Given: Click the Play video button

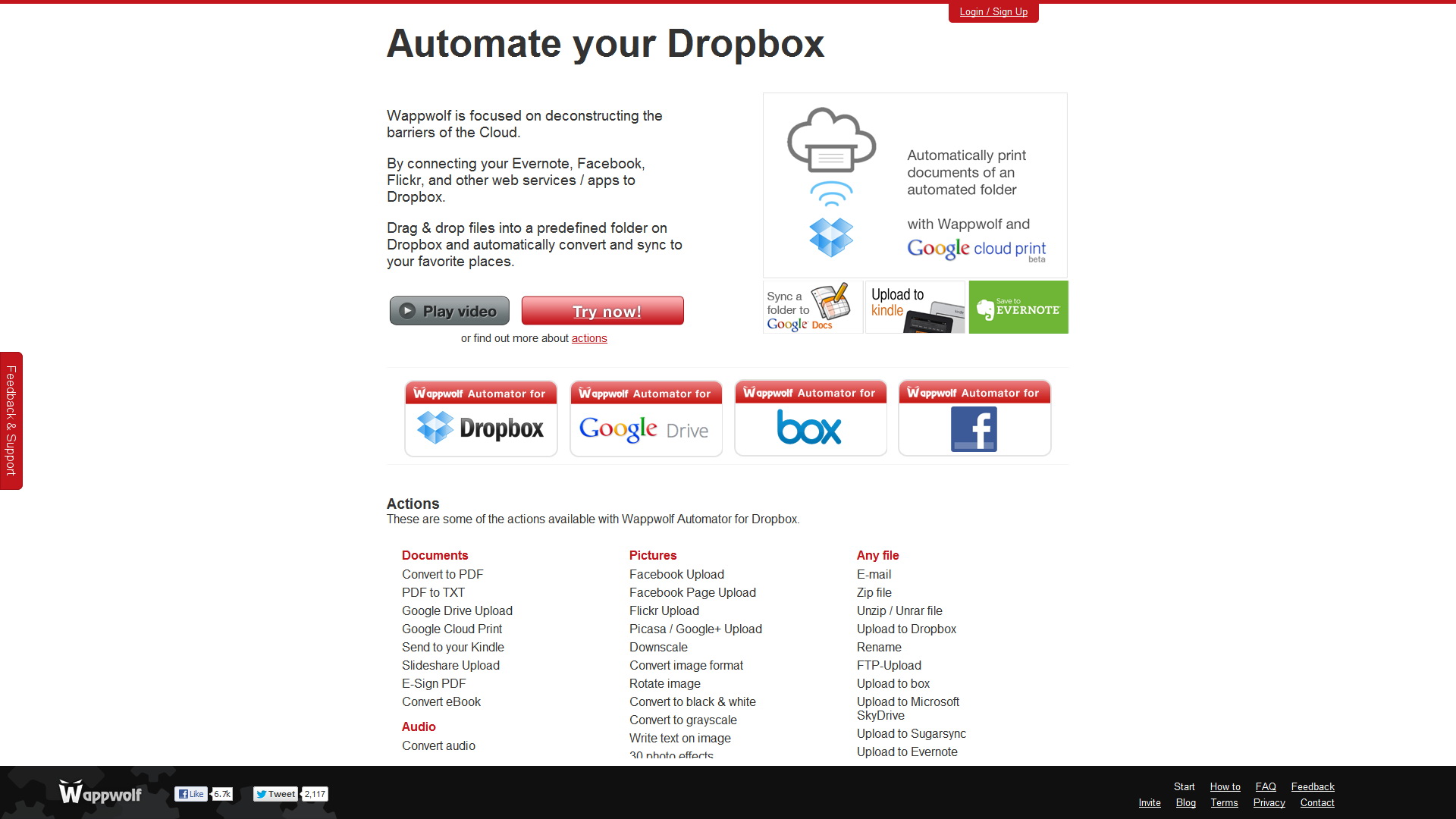Looking at the screenshot, I should 449,311.
